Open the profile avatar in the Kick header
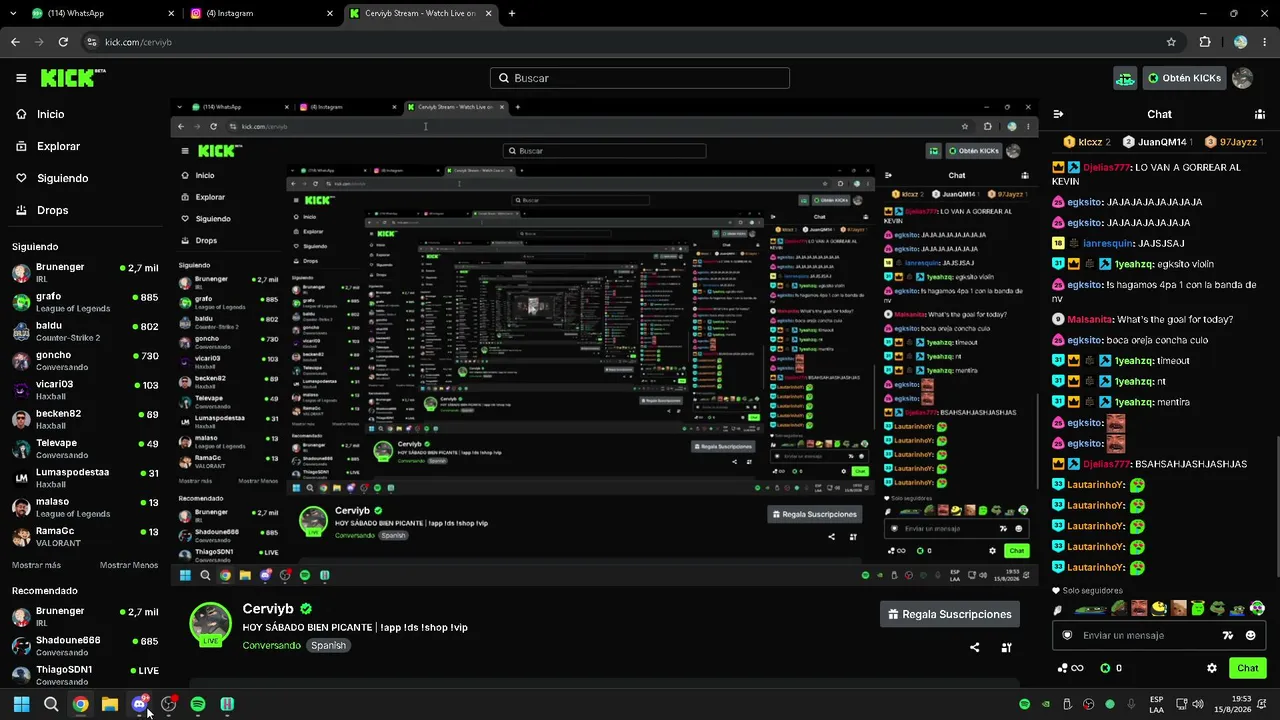1280x720 pixels. coord(1242,78)
